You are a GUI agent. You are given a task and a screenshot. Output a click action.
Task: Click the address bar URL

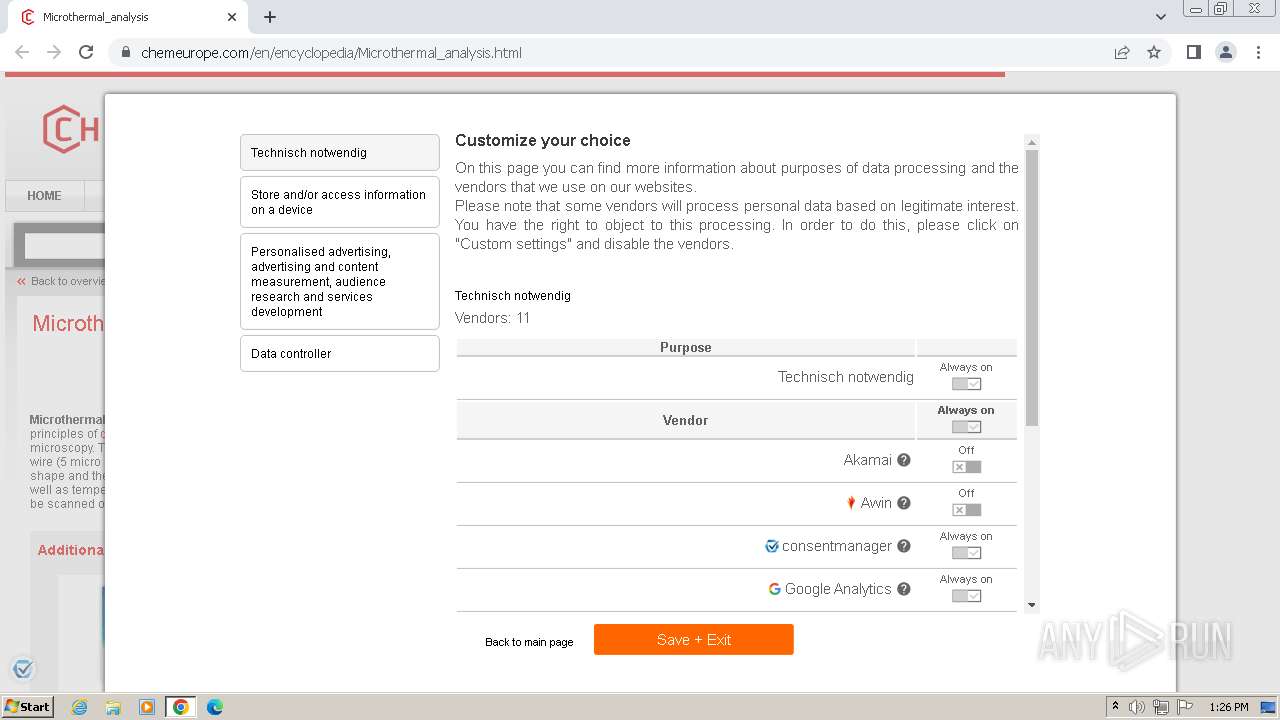(x=331, y=52)
